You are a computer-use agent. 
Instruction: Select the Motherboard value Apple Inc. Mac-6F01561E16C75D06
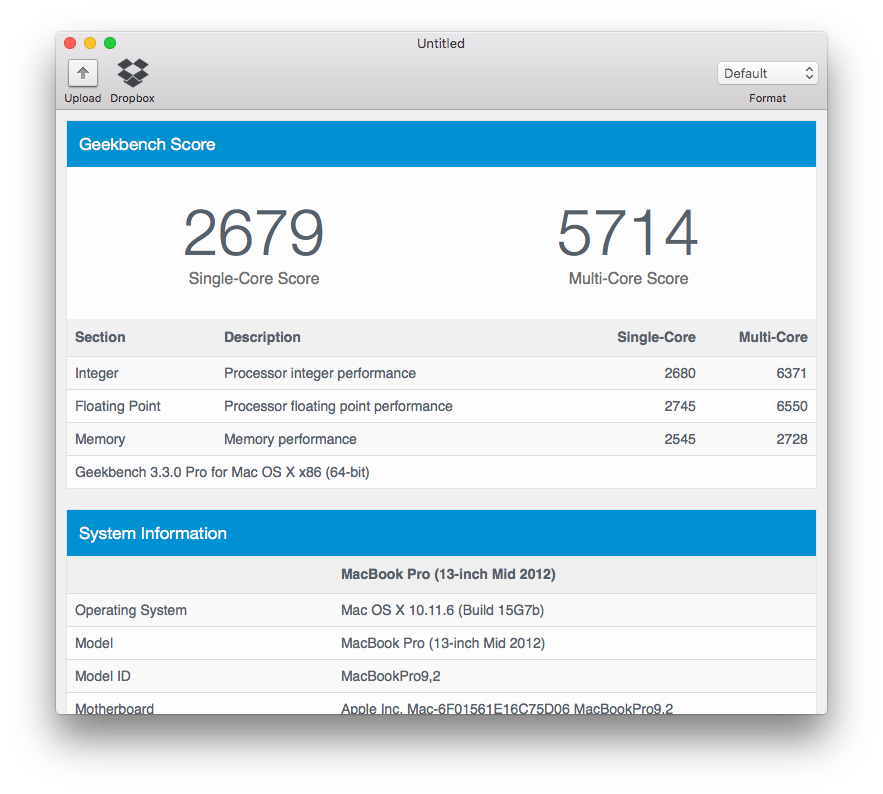pyautogui.click(x=507, y=708)
